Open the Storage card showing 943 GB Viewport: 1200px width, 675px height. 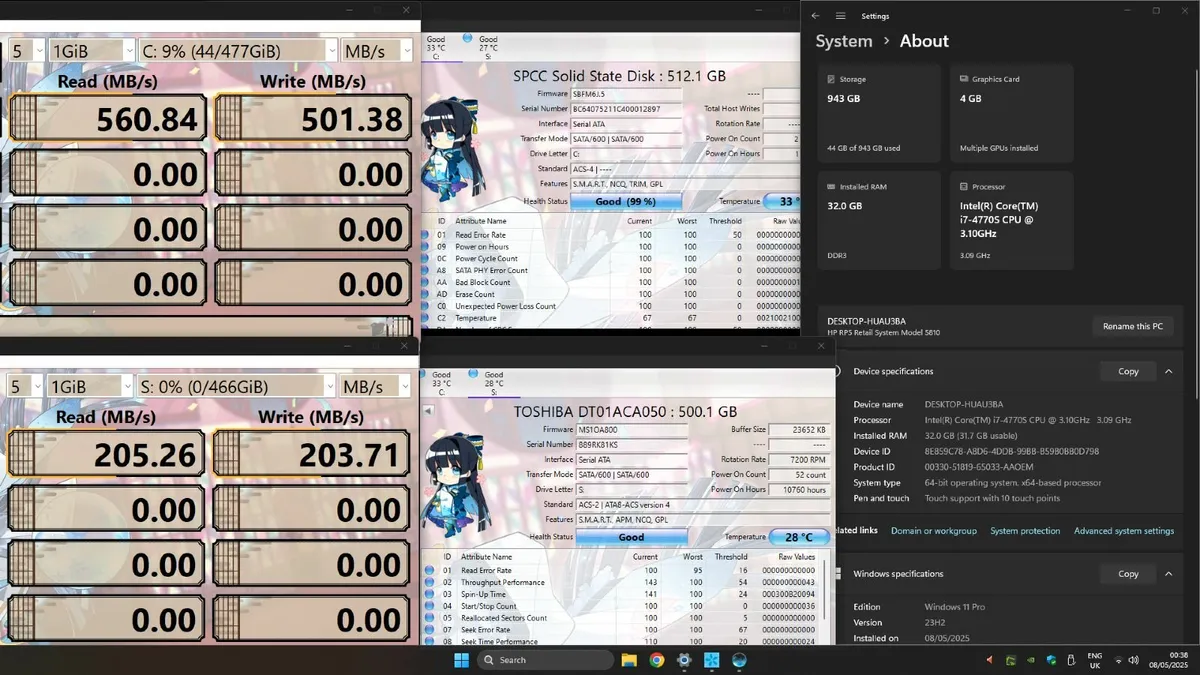(878, 114)
